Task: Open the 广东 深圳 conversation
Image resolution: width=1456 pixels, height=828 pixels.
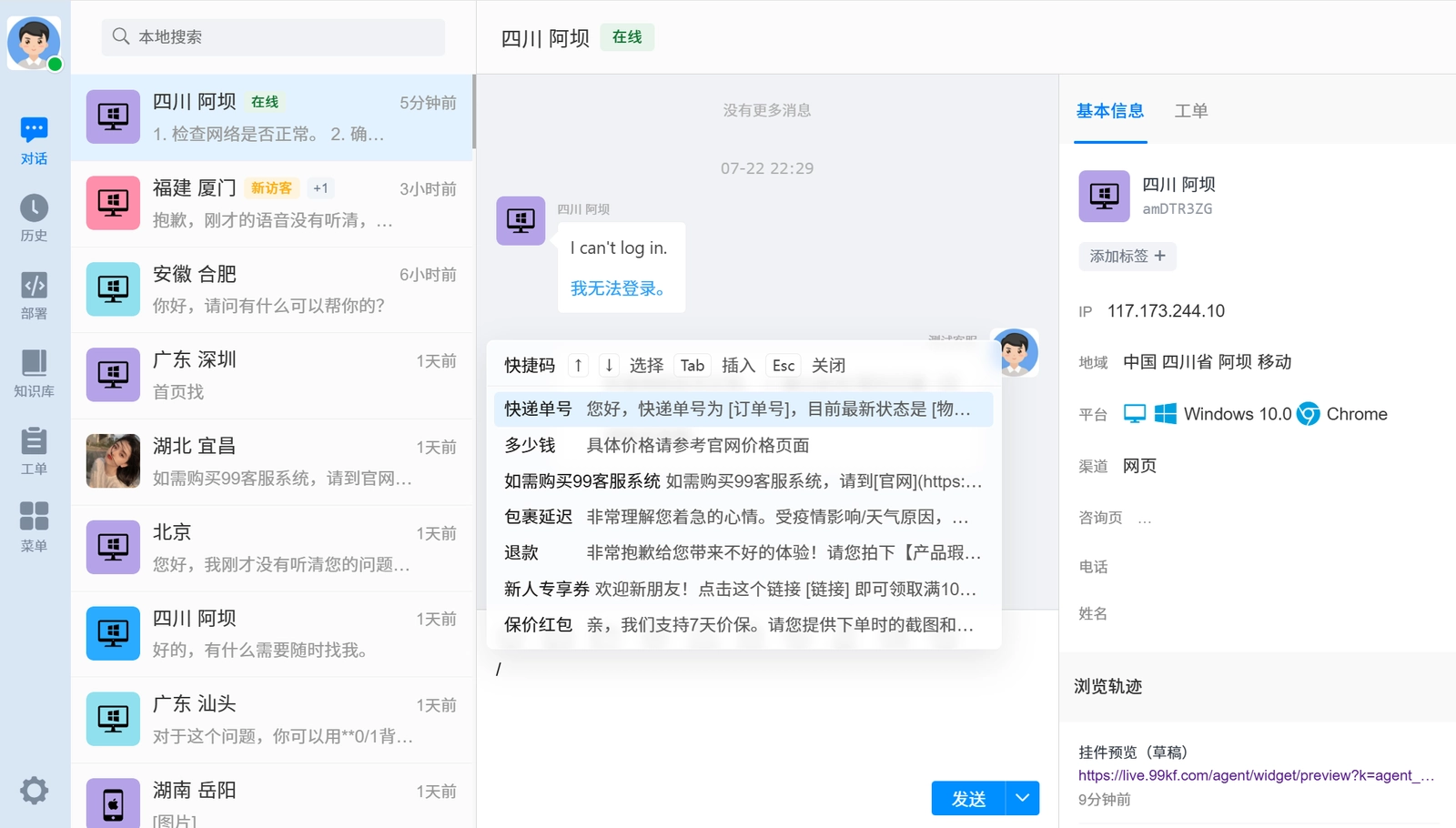Action: pyautogui.click(x=272, y=376)
